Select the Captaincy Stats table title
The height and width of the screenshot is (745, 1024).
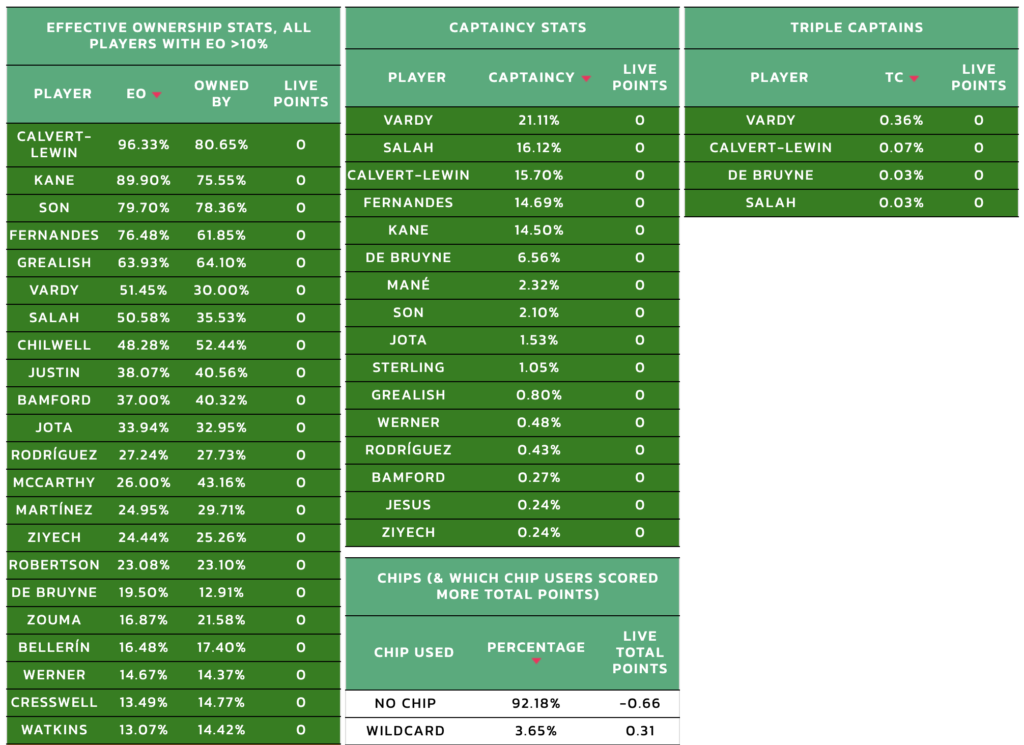517,27
